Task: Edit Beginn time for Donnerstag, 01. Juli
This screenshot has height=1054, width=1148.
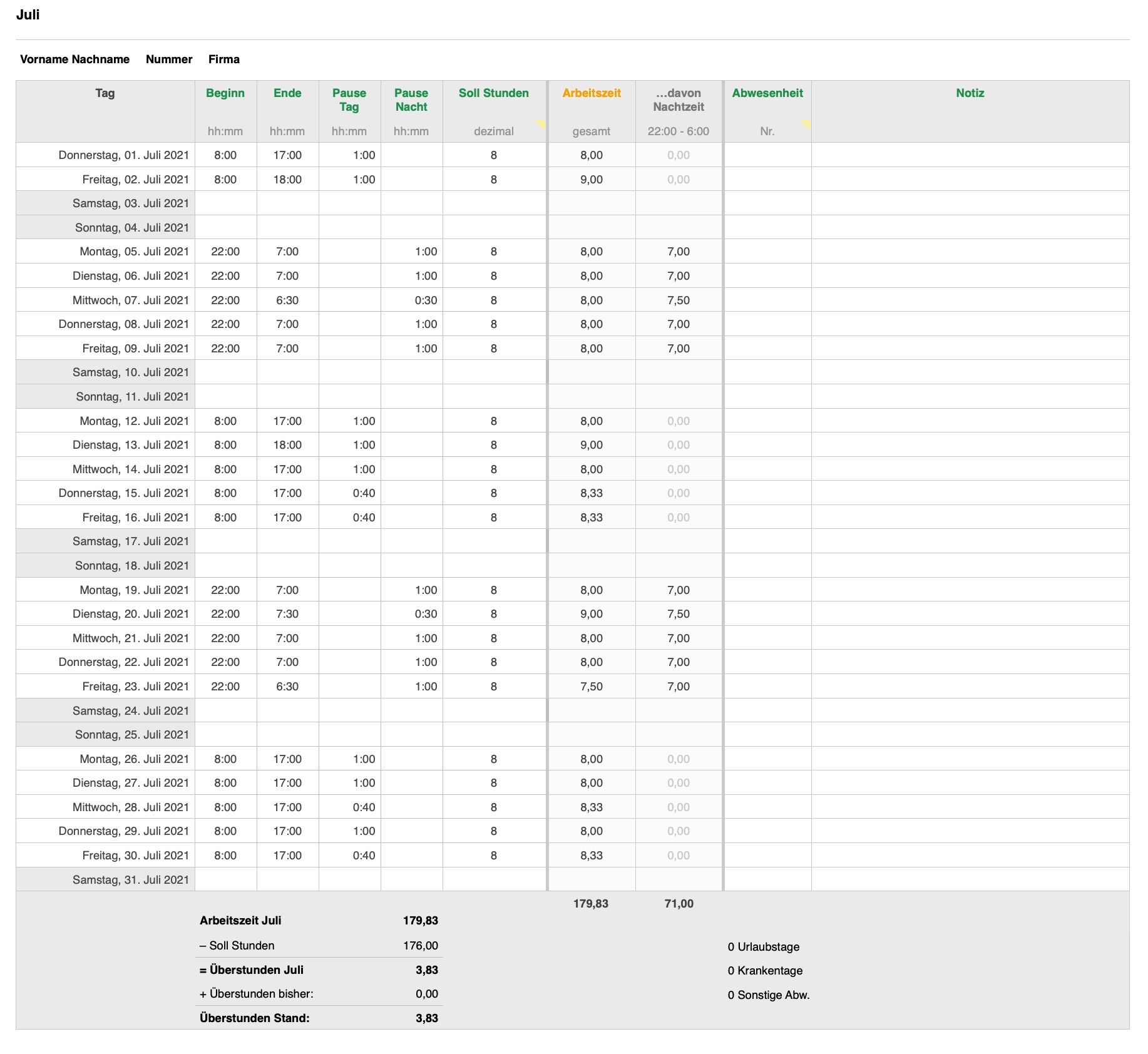Action: (225, 155)
